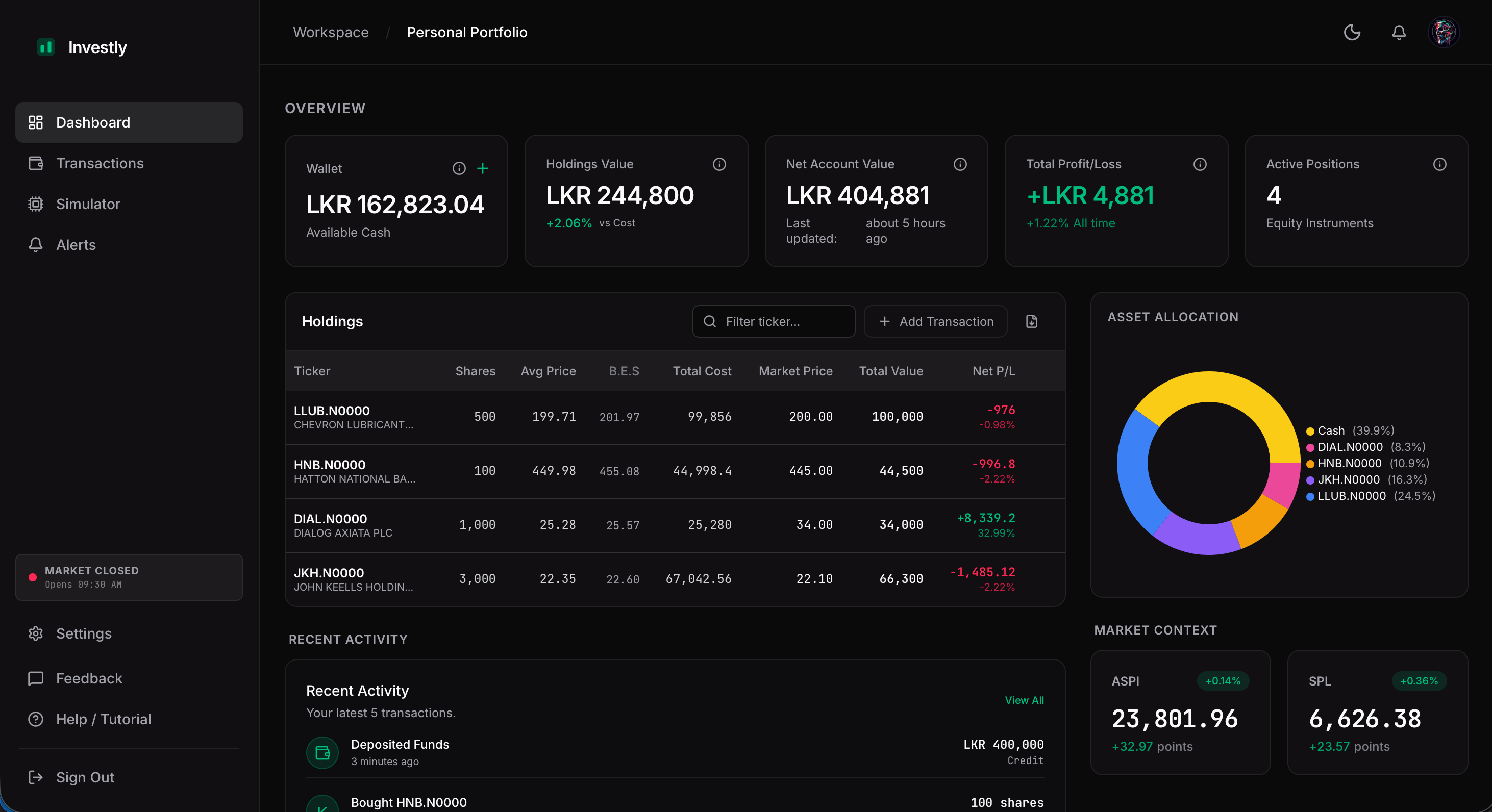Viewport: 1492px width, 812px height.
Task: Click the wallet icon next to Deposited Funds
Action: click(x=321, y=753)
